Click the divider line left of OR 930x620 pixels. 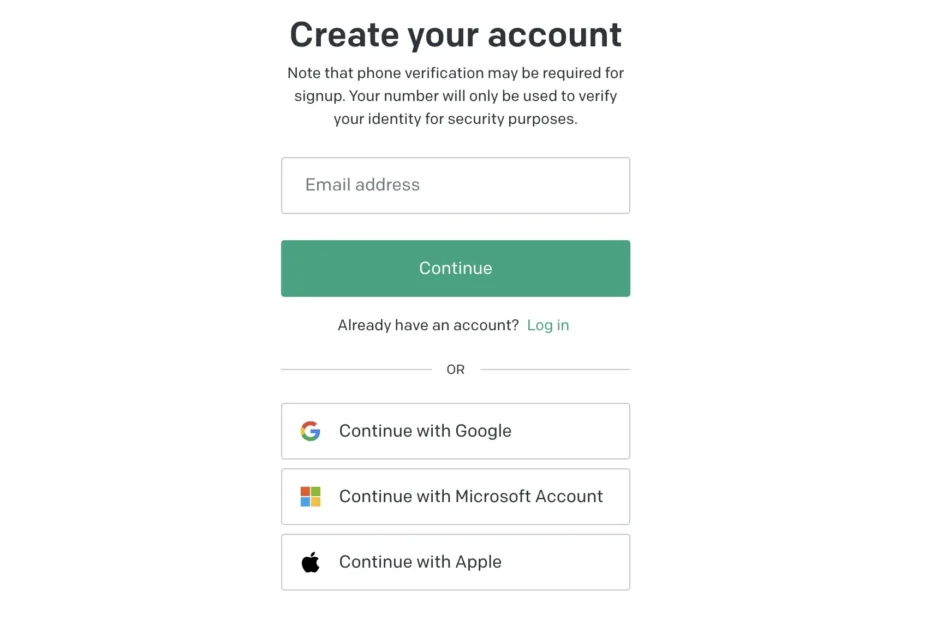(355, 370)
